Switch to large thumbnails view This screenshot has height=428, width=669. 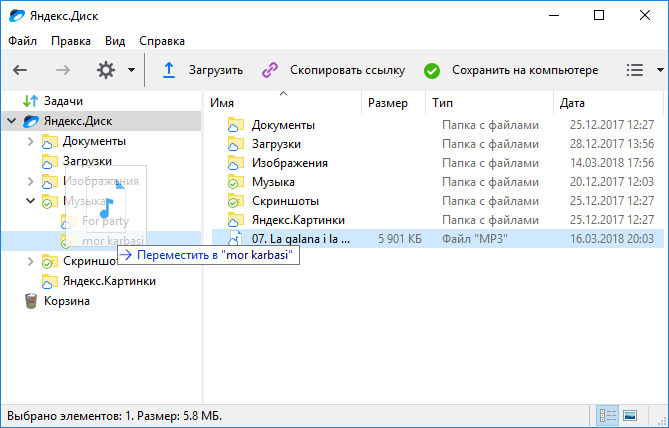(x=631, y=415)
